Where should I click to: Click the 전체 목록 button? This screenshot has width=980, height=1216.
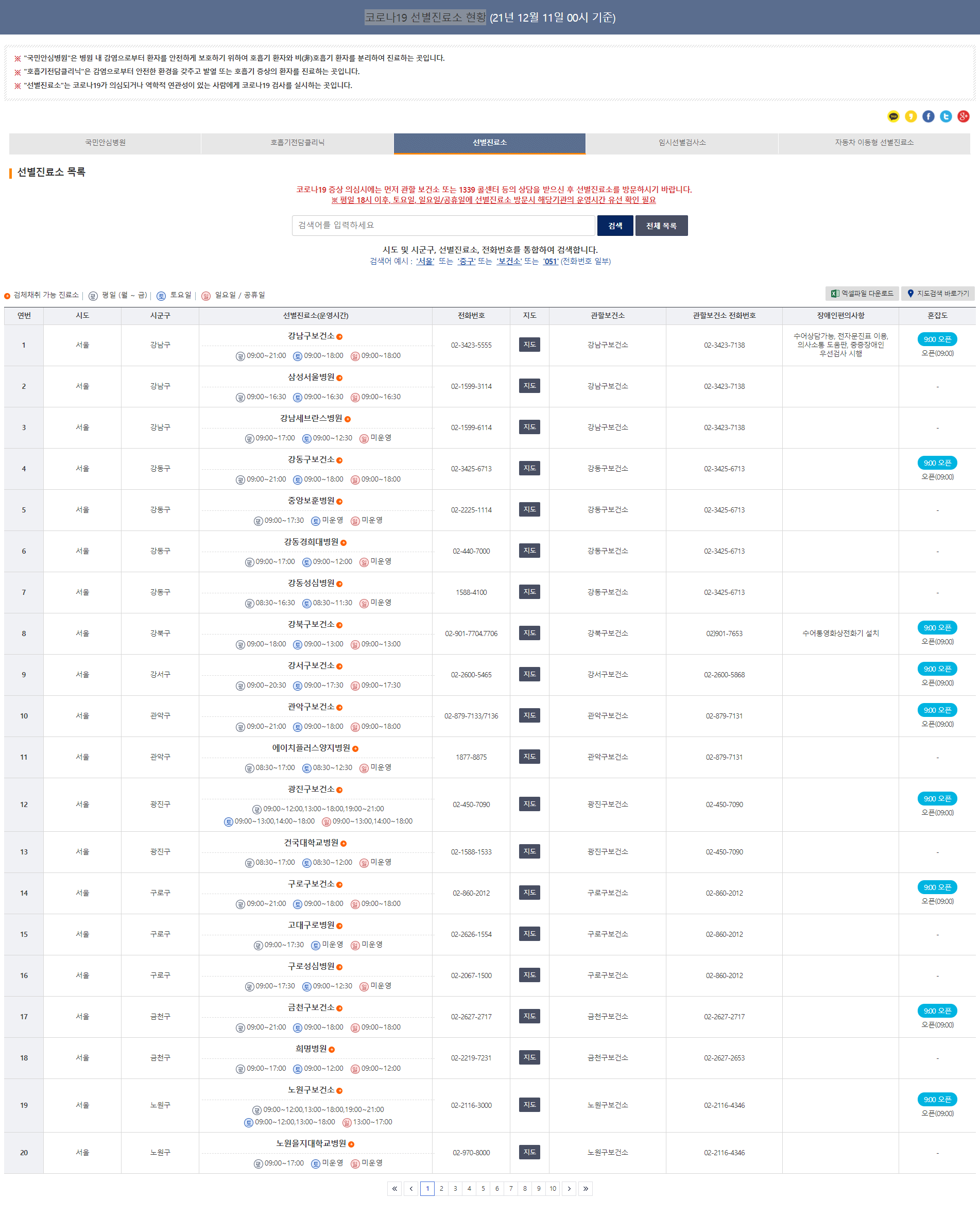pos(661,226)
